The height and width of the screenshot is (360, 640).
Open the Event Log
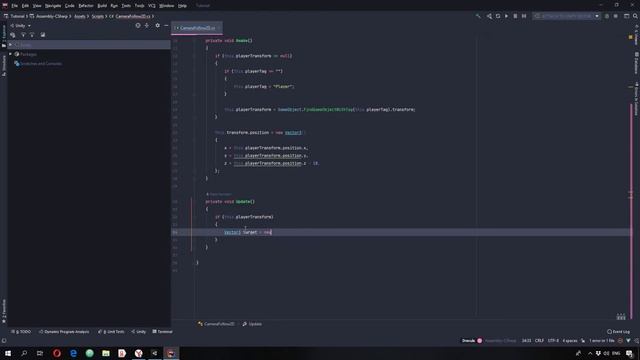coord(618,332)
